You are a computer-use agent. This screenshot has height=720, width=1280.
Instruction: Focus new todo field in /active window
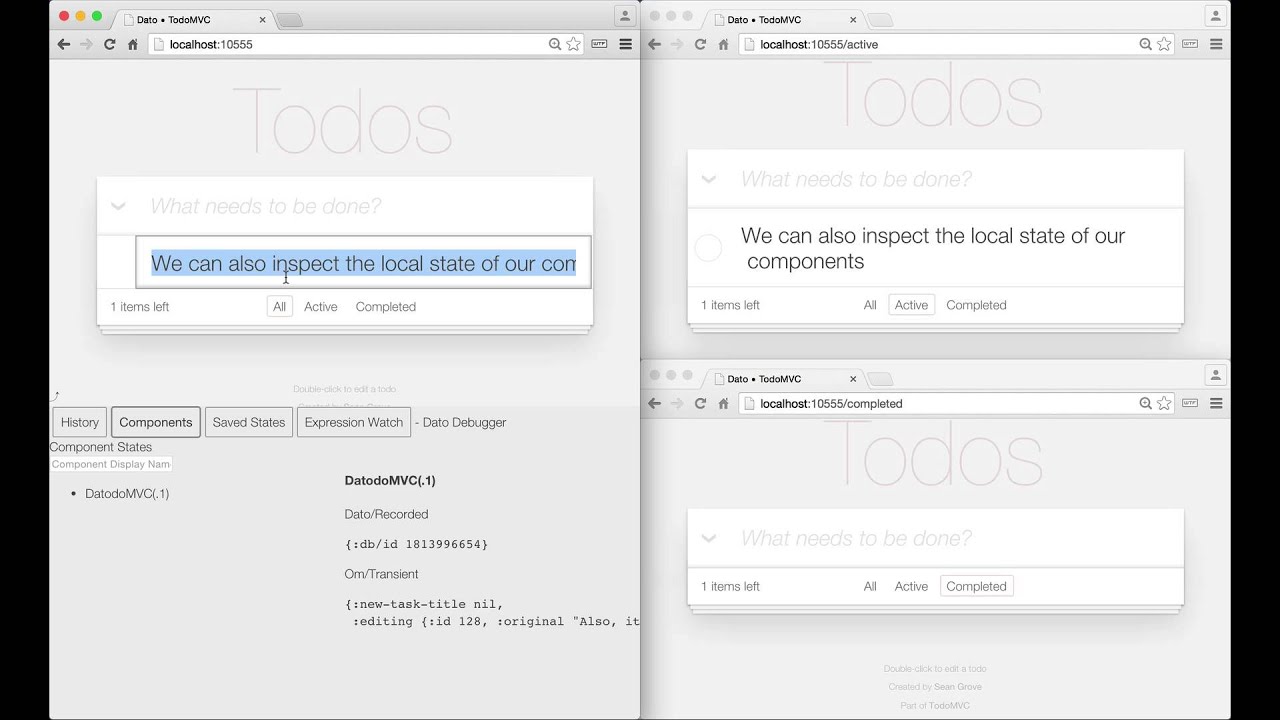click(x=936, y=179)
